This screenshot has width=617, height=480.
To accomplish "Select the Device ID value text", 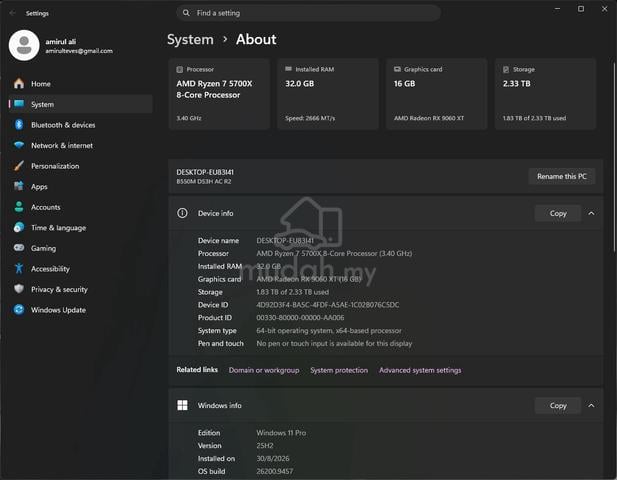I will click(328, 305).
